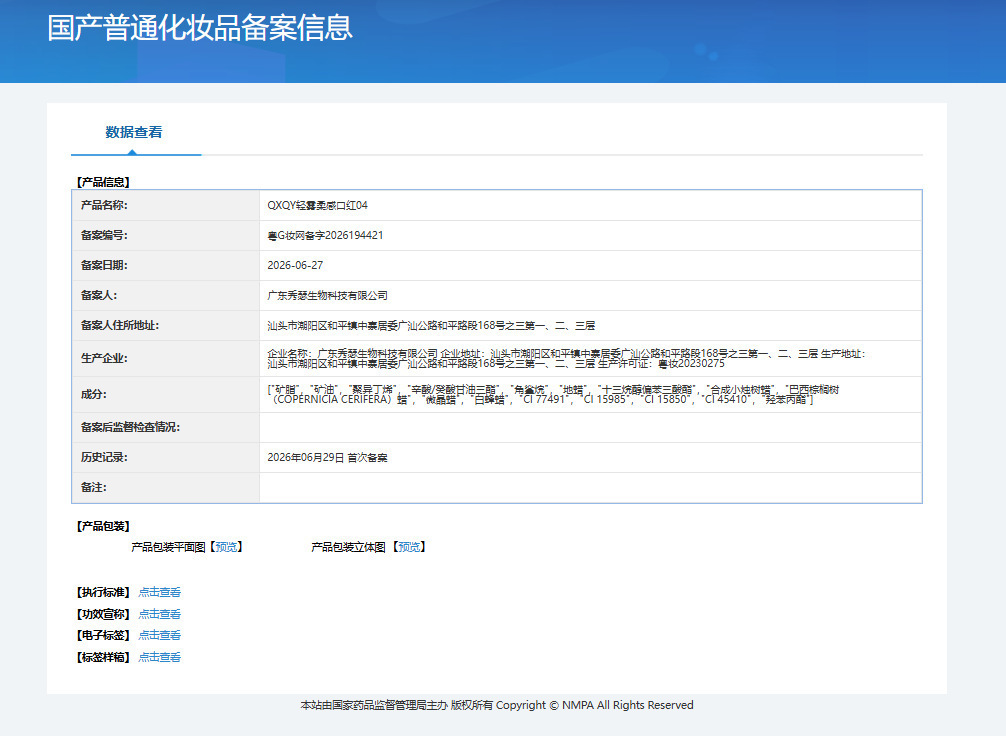Open 点击查看 next to 功效宣称
Viewport: 1006px width, 736px height.
pyautogui.click(x=160, y=614)
